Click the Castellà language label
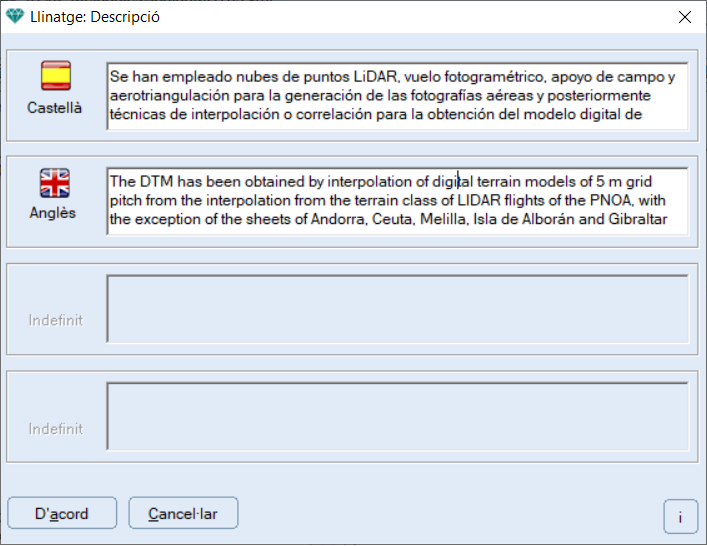Image resolution: width=707 pixels, height=546 pixels. click(x=55, y=108)
